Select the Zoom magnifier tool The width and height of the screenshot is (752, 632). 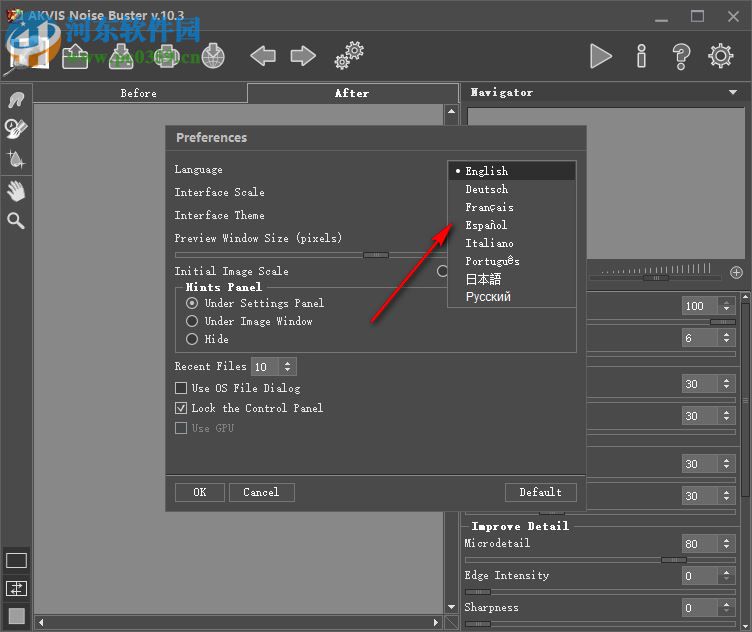coord(16,221)
